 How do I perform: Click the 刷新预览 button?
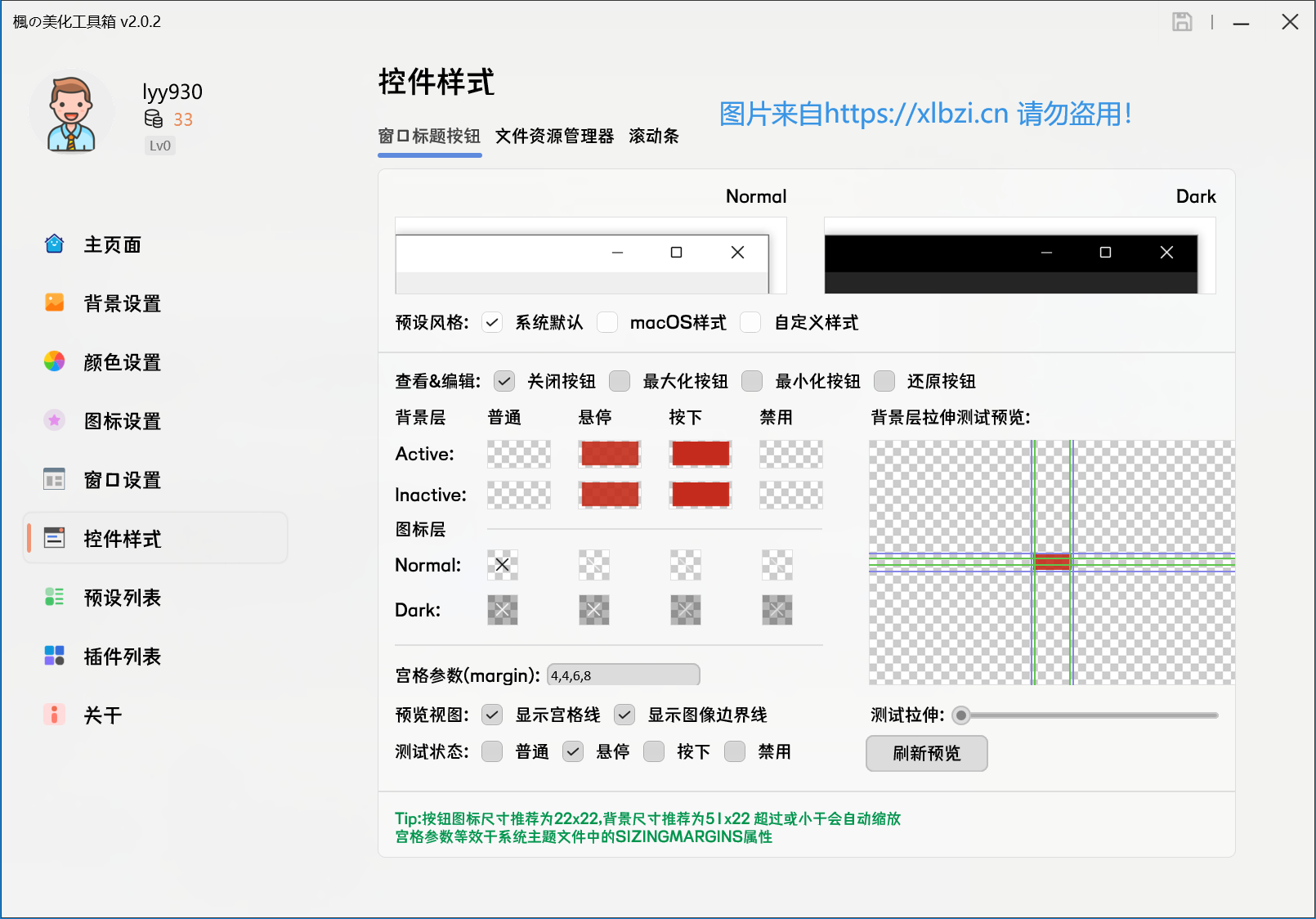tap(926, 753)
